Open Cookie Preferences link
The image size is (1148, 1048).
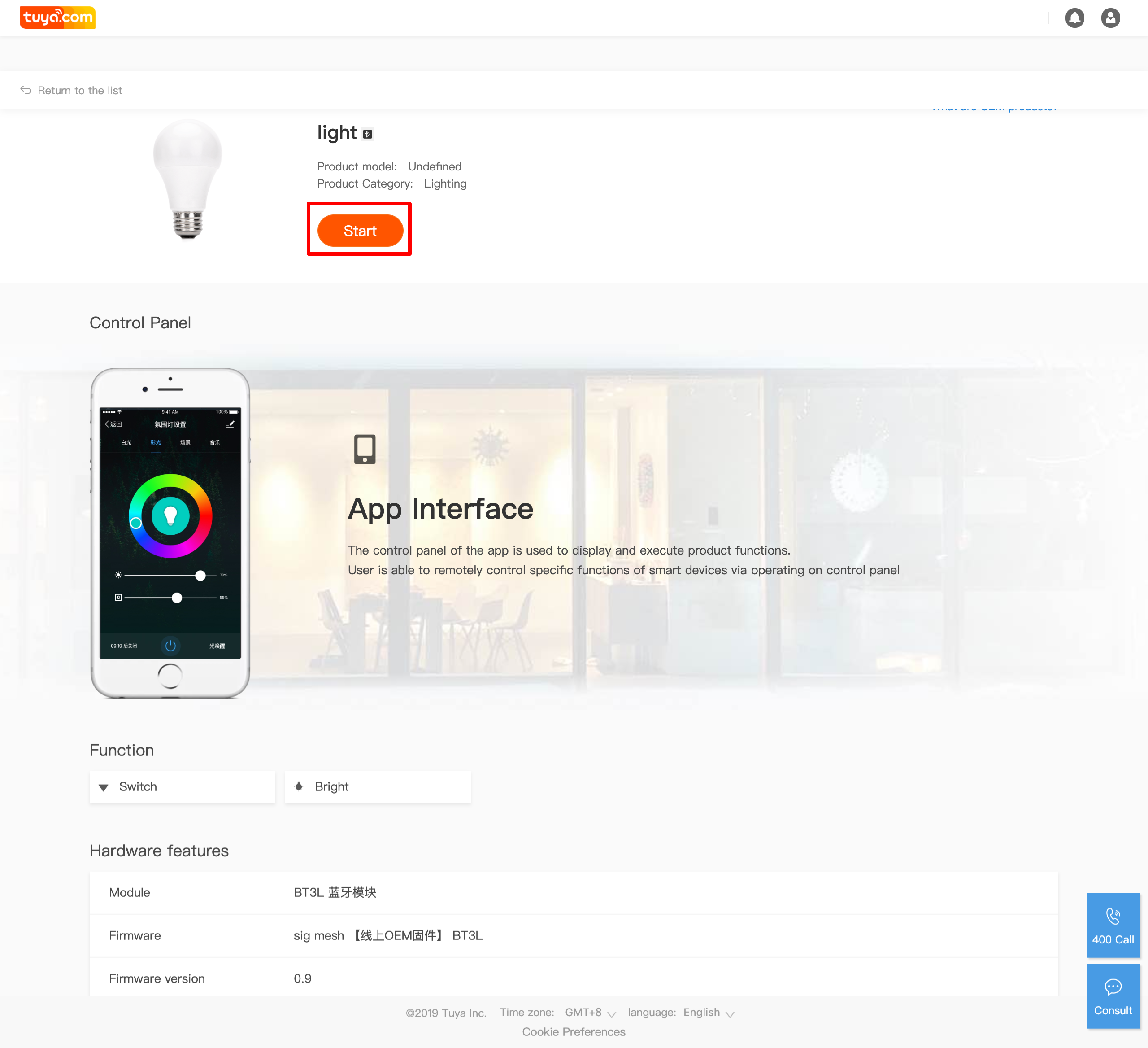pos(574,1031)
